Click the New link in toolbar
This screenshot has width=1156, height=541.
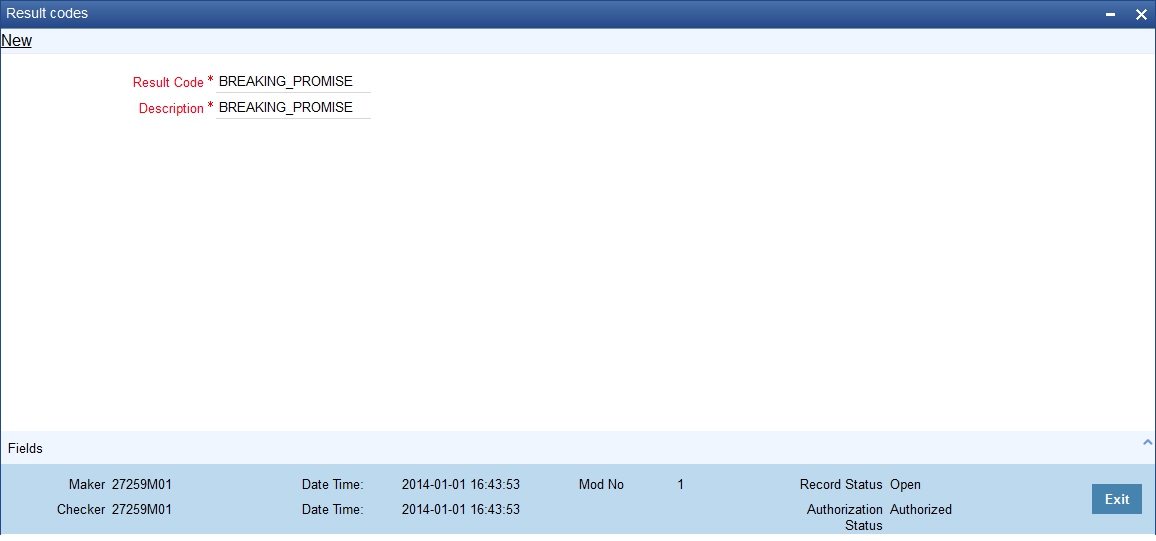click(16, 41)
